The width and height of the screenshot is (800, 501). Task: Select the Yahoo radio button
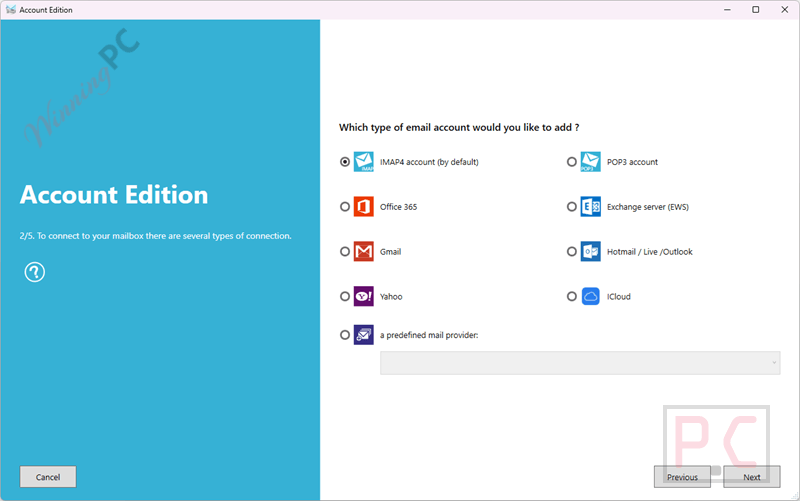click(345, 296)
